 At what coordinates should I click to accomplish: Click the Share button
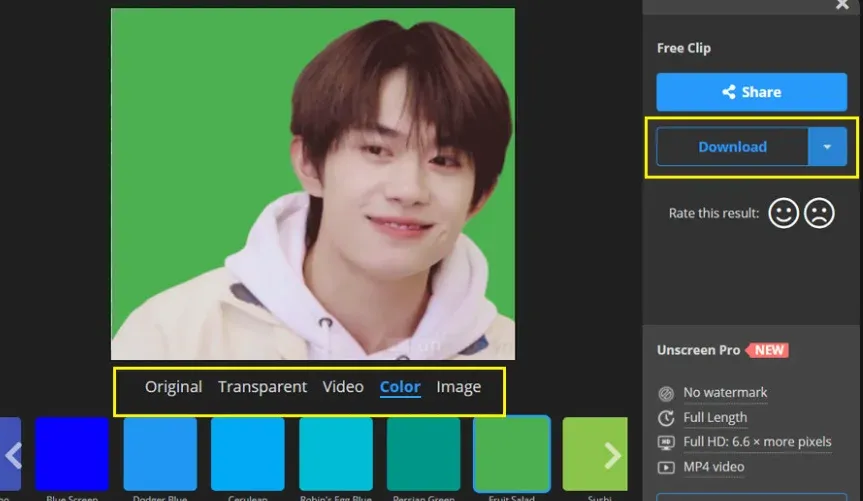751,92
